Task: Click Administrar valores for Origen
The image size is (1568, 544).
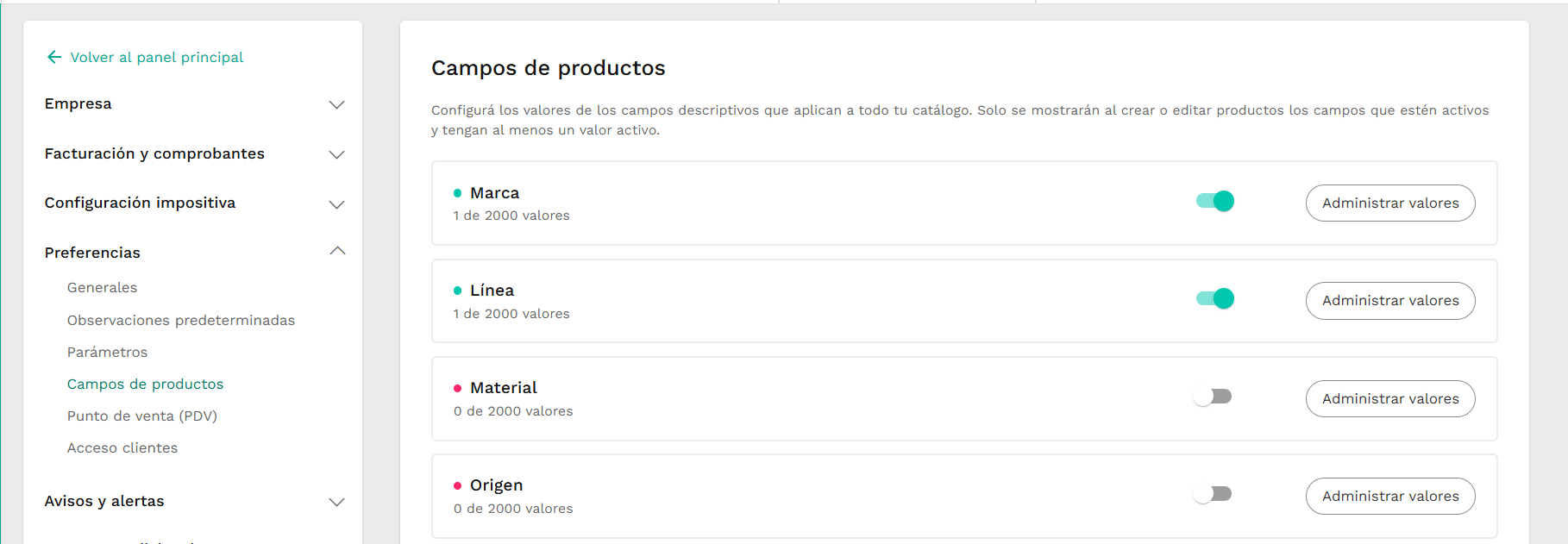Action: point(1390,496)
